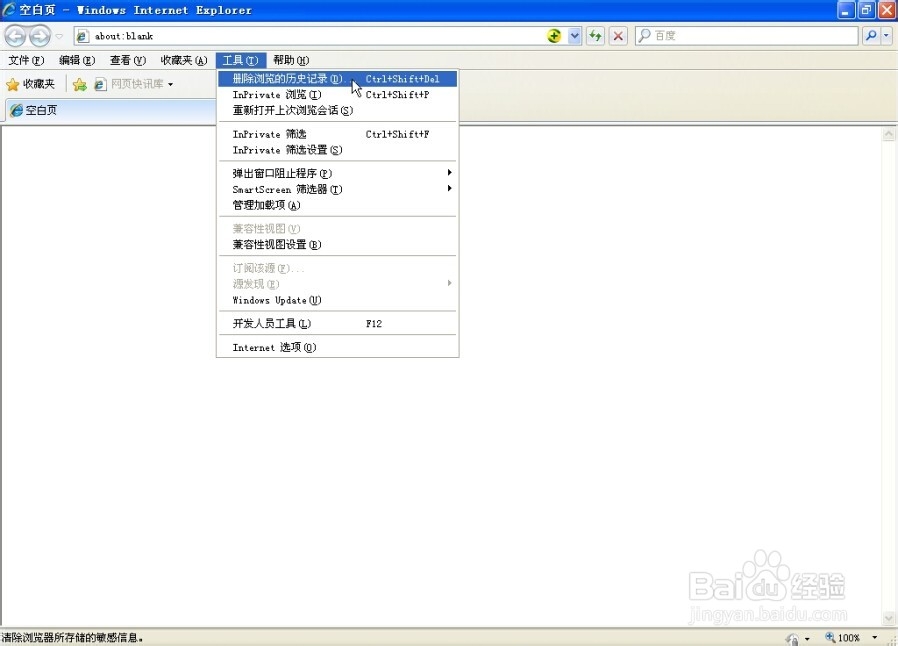Open the 文件(F) menu
Viewport: 898px width, 646px height.
pos(26,60)
